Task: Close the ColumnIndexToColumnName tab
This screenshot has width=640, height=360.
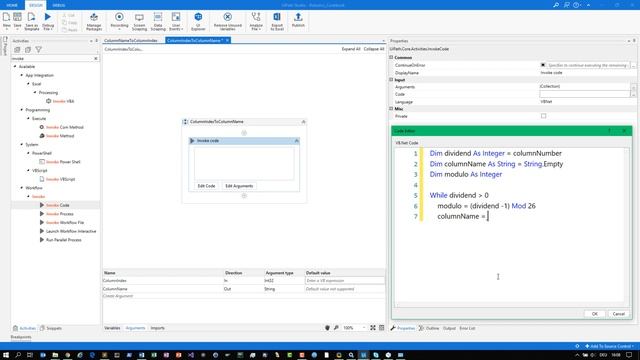Action: (227, 40)
